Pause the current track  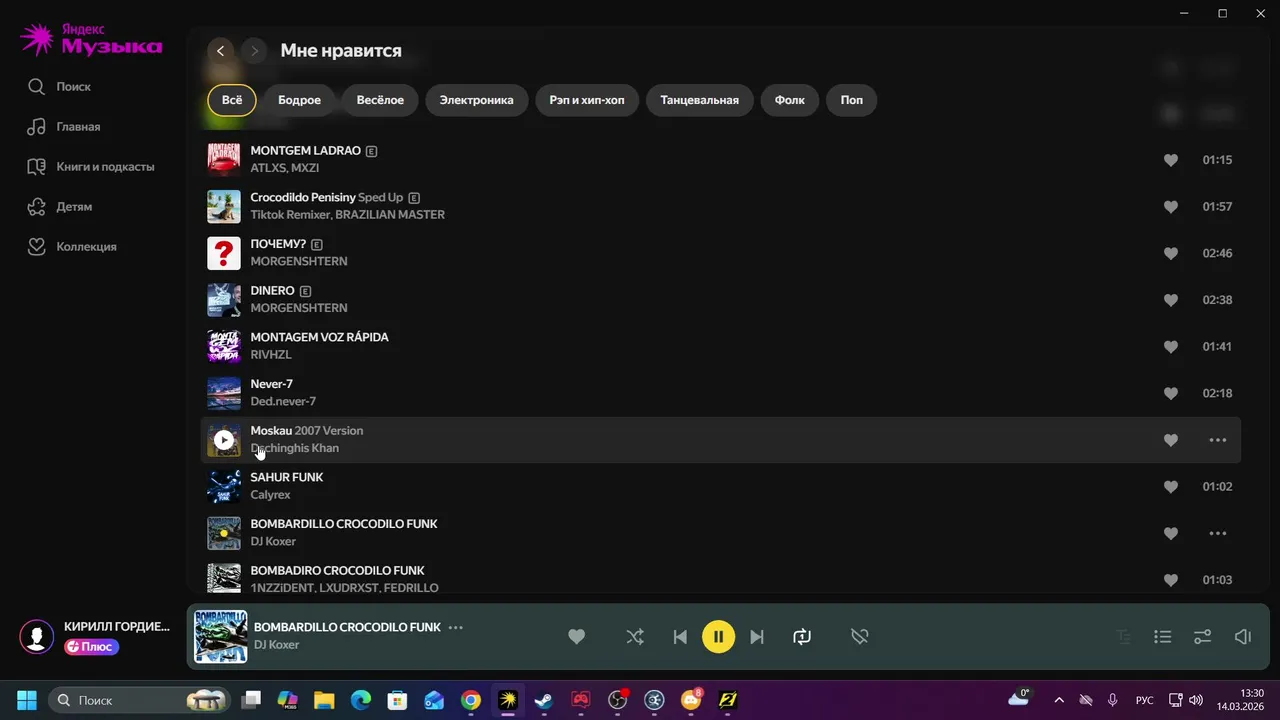tap(718, 637)
